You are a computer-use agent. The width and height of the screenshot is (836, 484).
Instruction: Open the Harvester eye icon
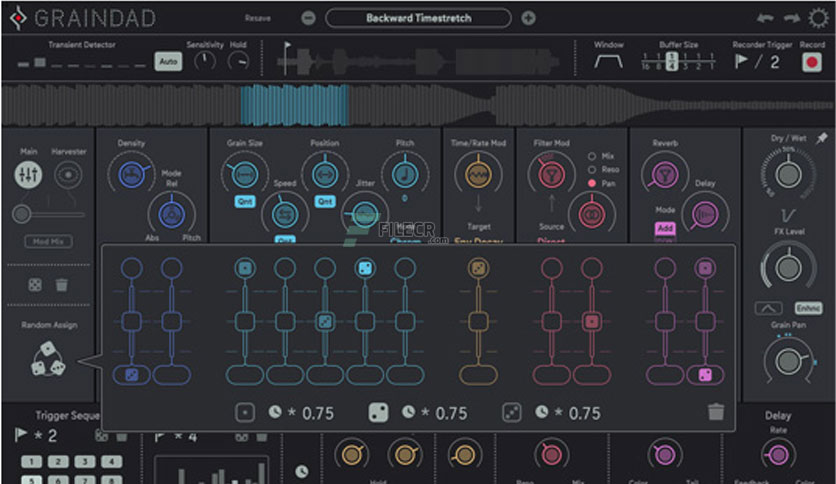pyautogui.click(x=68, y=174)
